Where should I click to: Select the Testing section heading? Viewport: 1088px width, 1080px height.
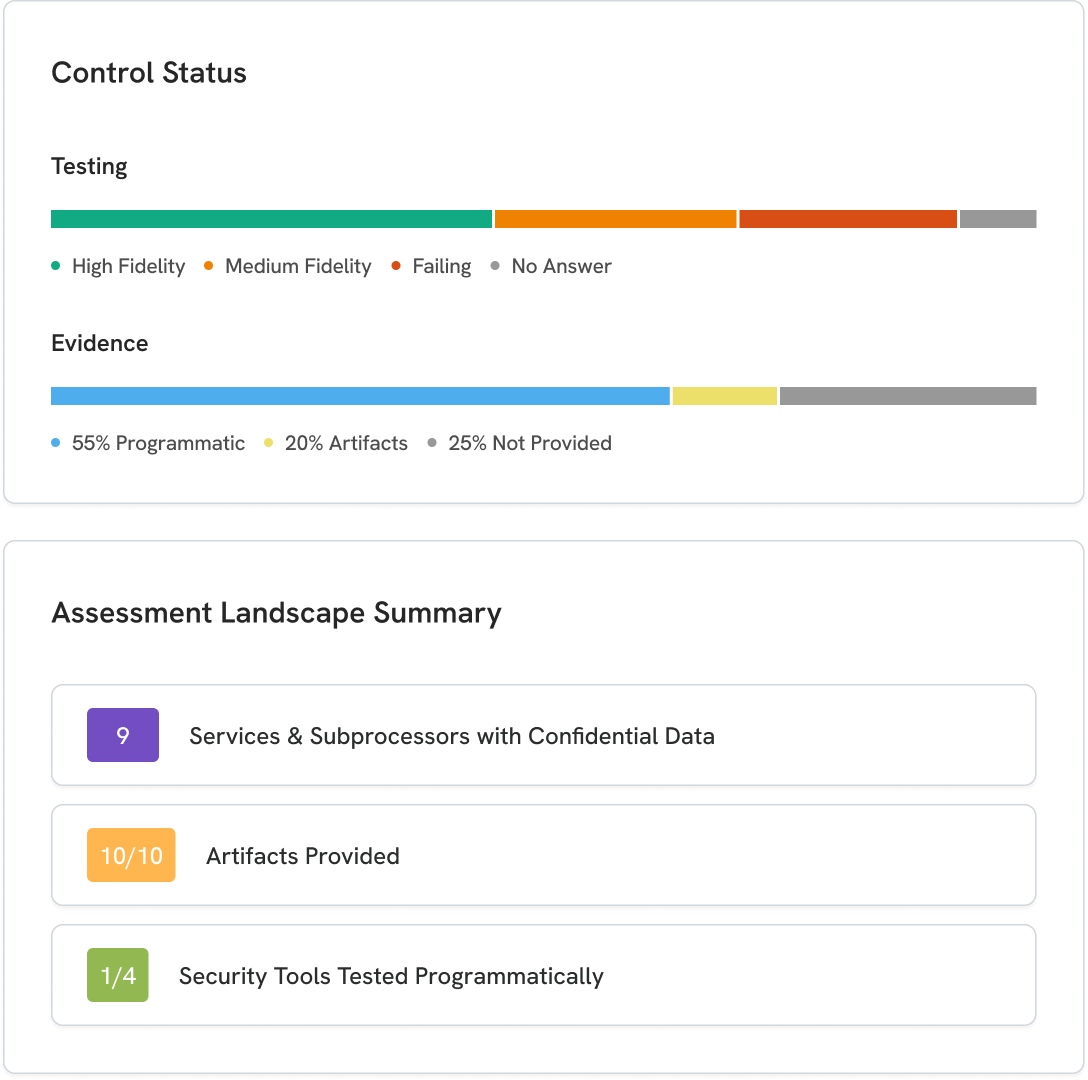point(89,166)
